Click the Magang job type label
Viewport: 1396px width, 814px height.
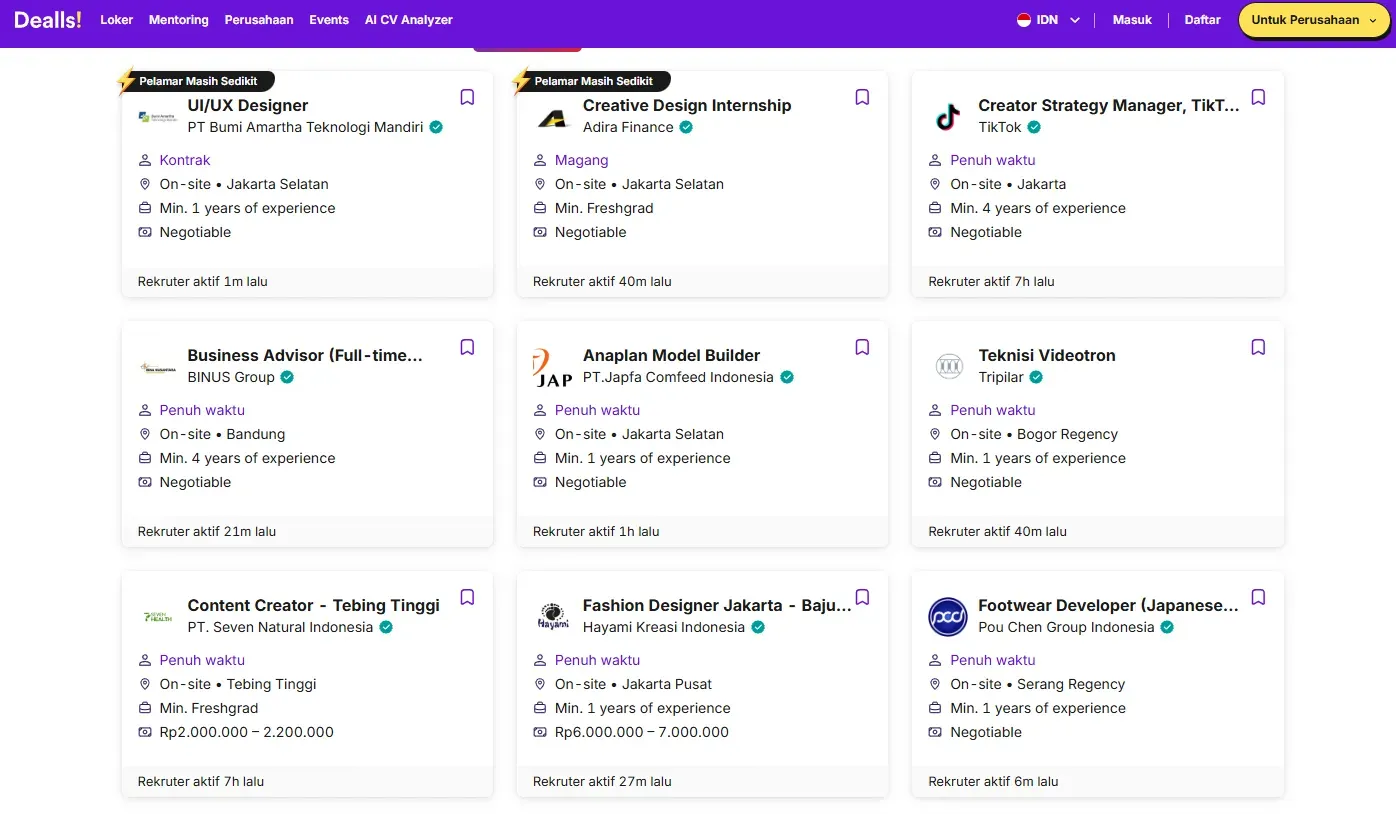[582, 160]
